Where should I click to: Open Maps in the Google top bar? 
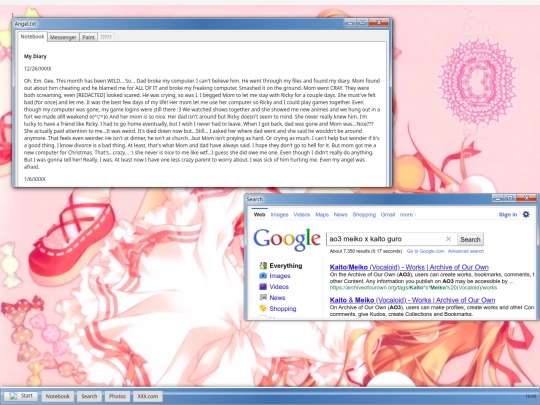tap(322, 215)
